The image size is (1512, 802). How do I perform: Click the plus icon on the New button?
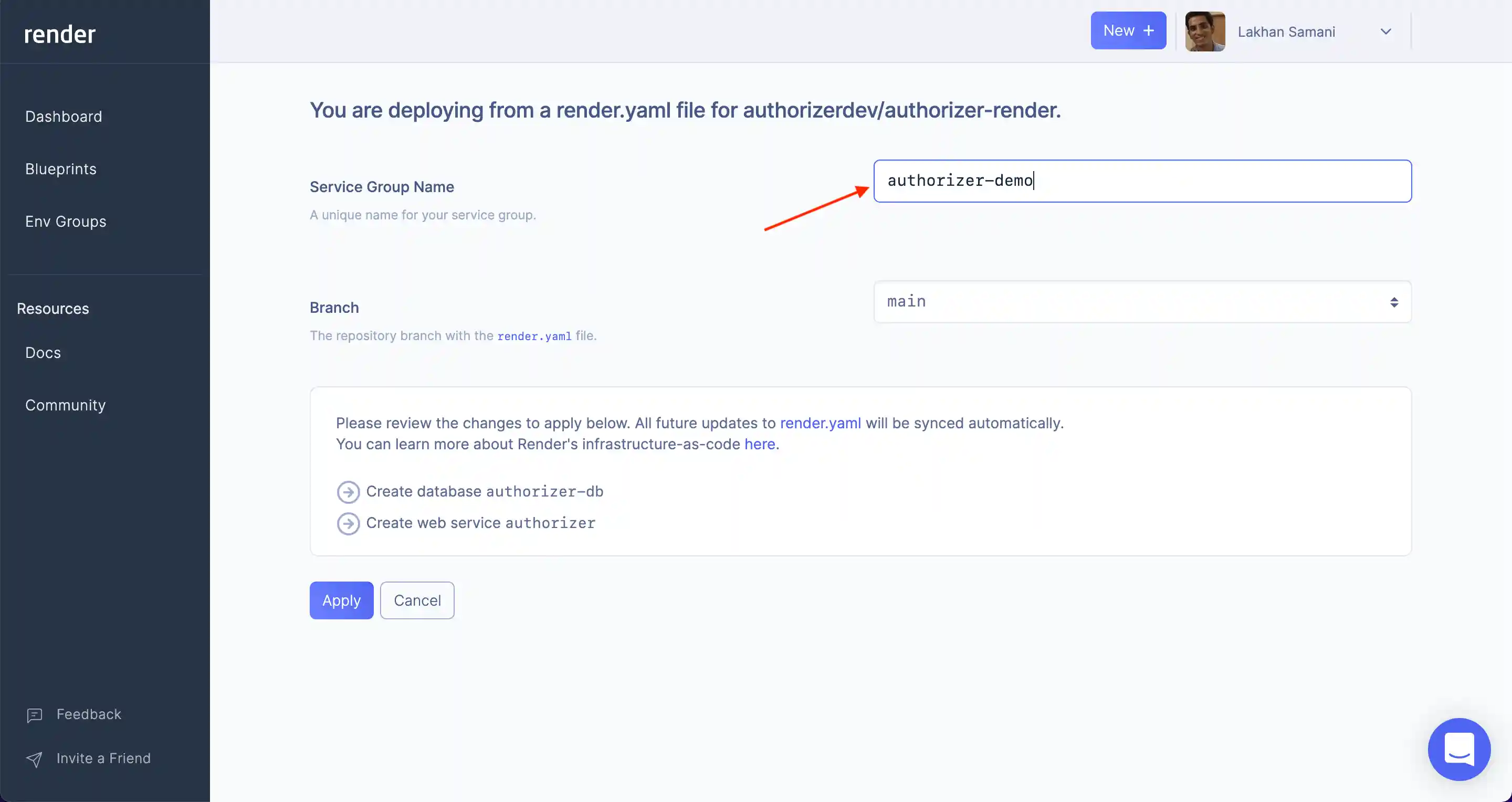click(1149, 30)
